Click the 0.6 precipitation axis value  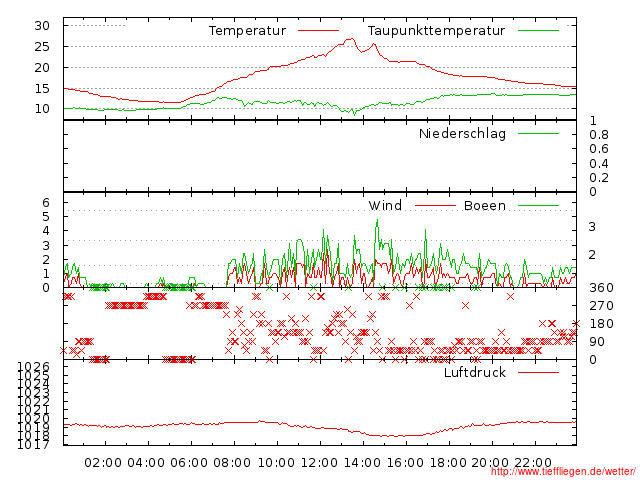click(x=599, y=149)
